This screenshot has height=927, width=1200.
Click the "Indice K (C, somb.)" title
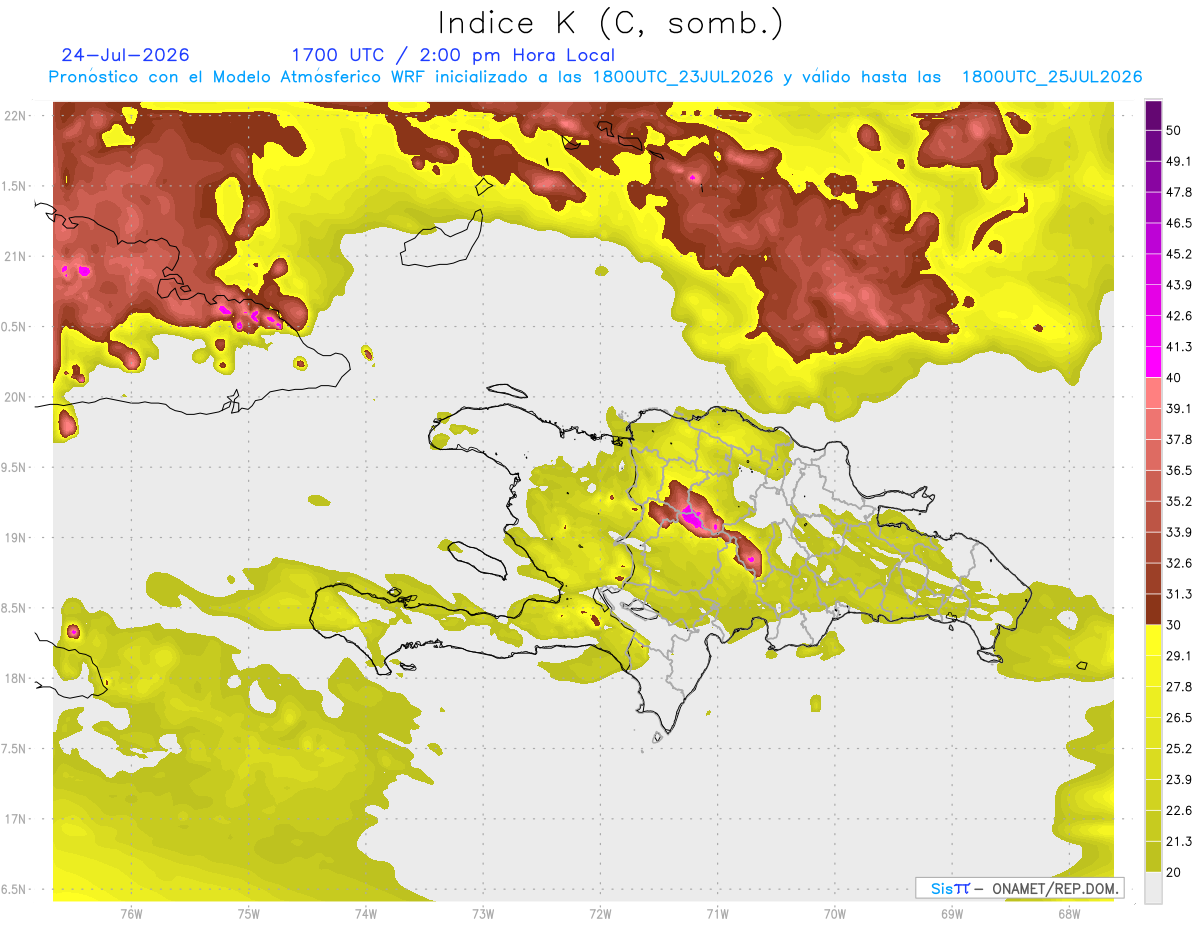pyautogui.click(x=611, y=23)
